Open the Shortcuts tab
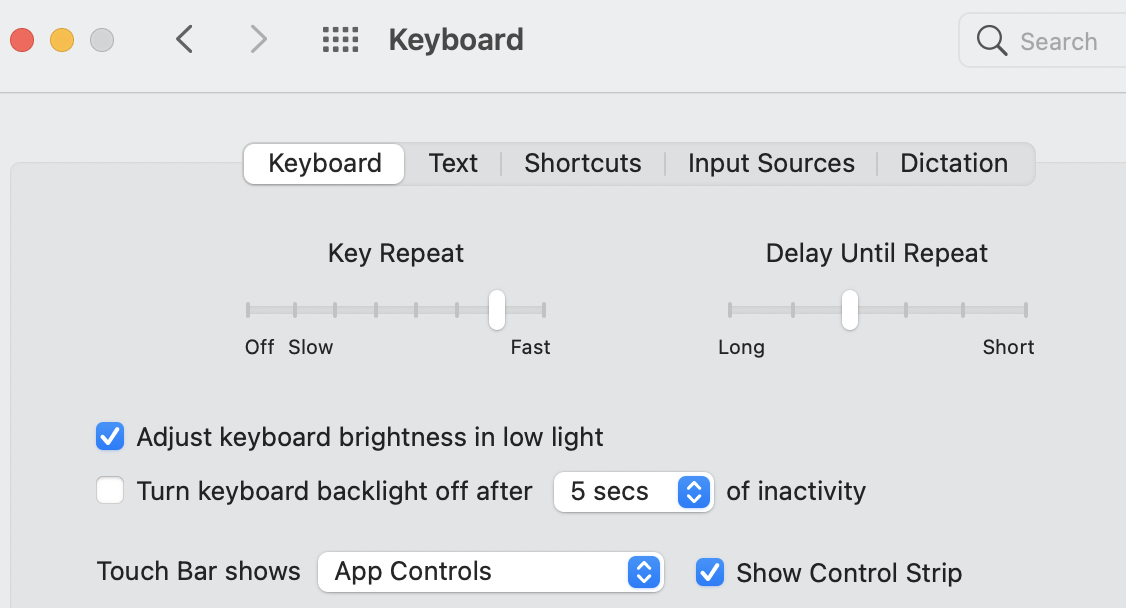1126x608 pixels. (583, 164)
